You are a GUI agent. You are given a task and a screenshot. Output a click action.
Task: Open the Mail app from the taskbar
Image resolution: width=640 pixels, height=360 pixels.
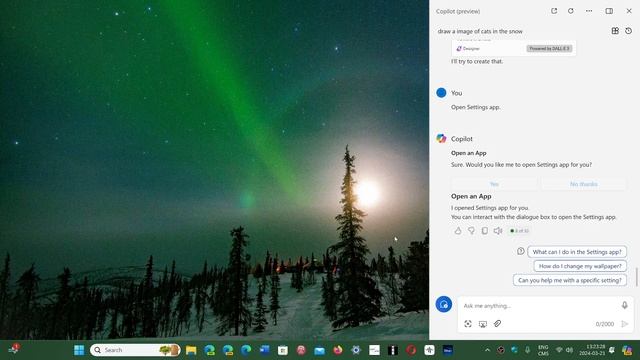click(319, 350)
